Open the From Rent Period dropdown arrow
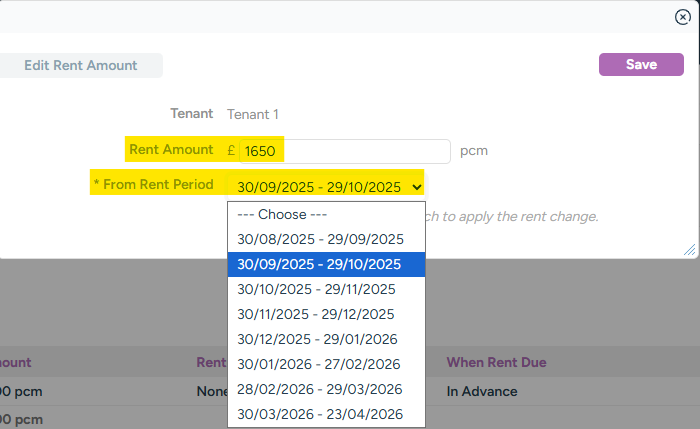The image size is (700, 429). tap(416, 187)
